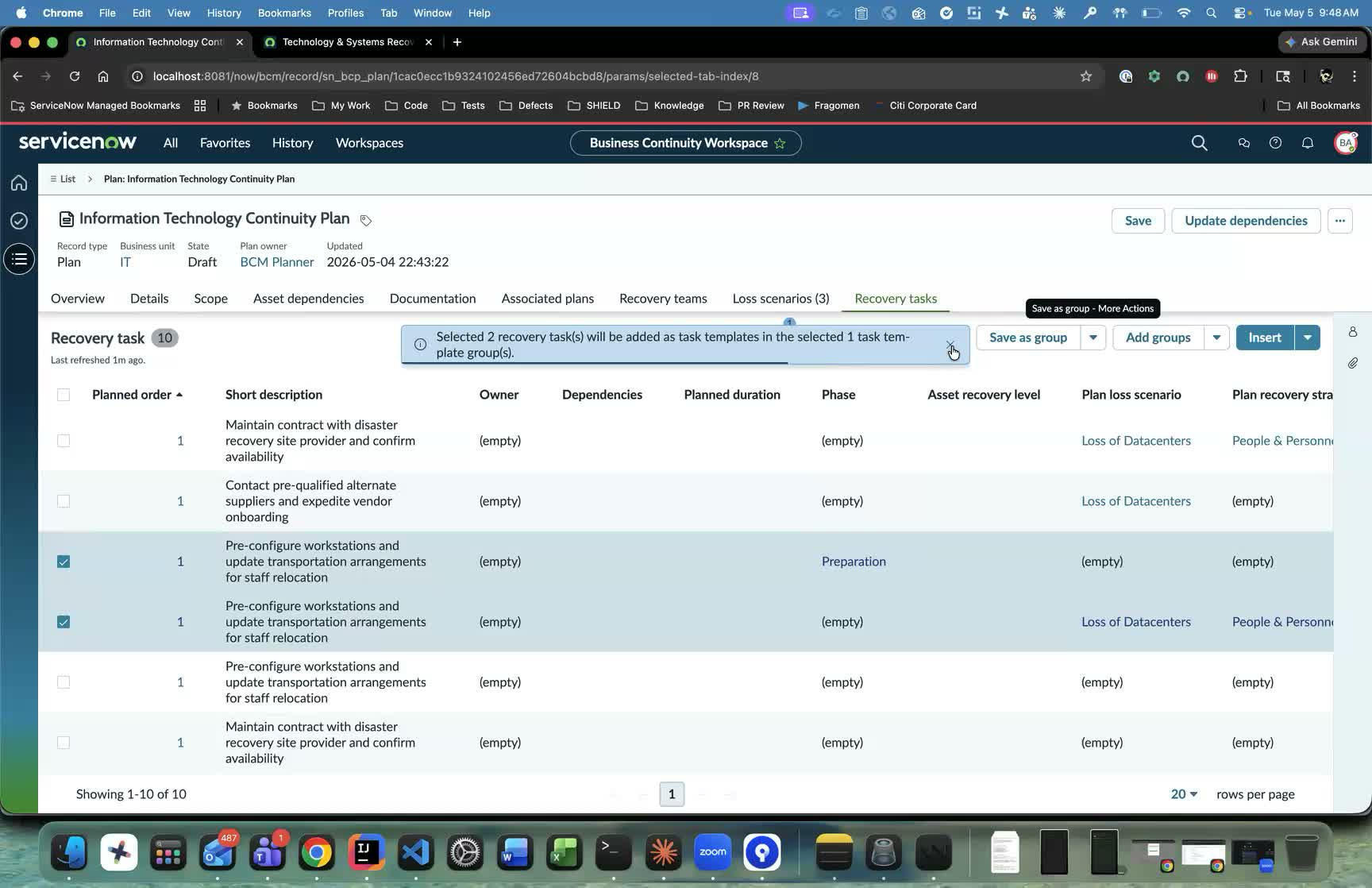Click Add groups button
The width and height of the screenshot is (1372, 888).
[x=1158, y=338]
